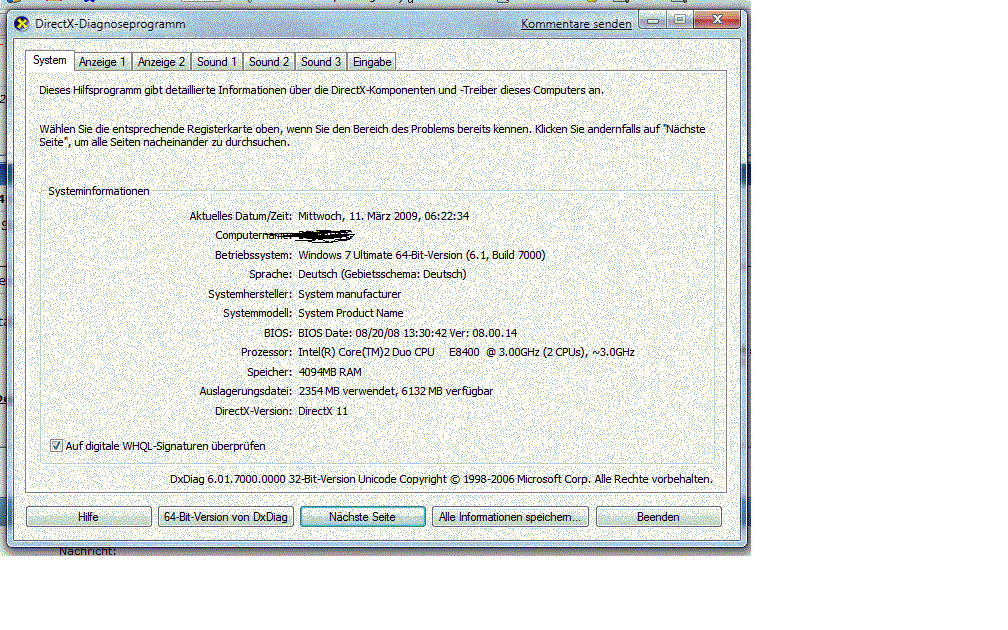Image resolution: width=1008 pixels, height=630 pixels.
Task: Select the Windows 7 Ultimate 64-Bit-Version text
Action: (422, 255)
